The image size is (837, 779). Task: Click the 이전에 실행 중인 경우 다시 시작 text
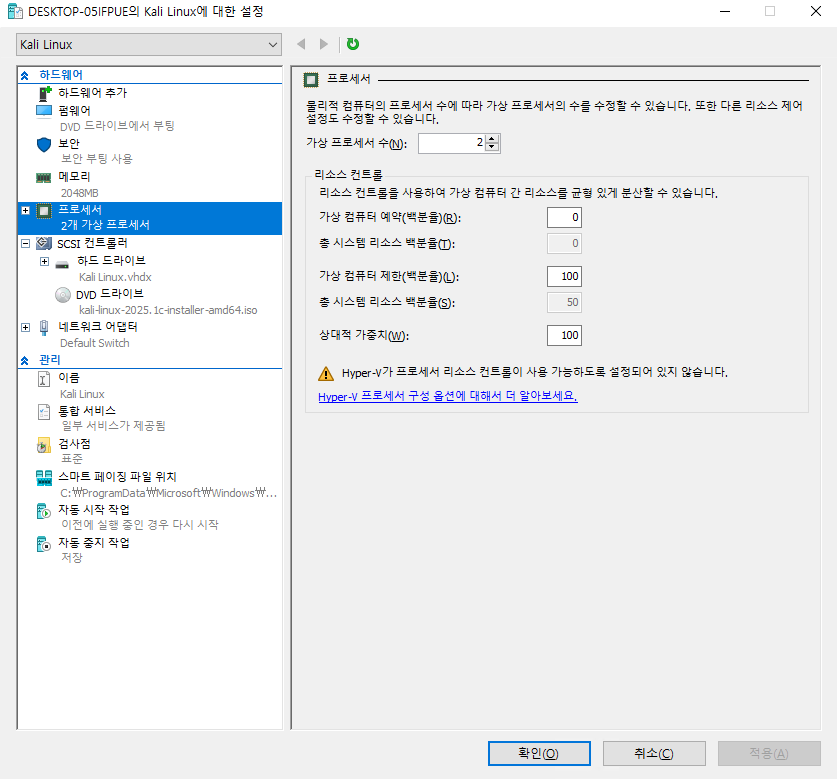pos(140,525)
